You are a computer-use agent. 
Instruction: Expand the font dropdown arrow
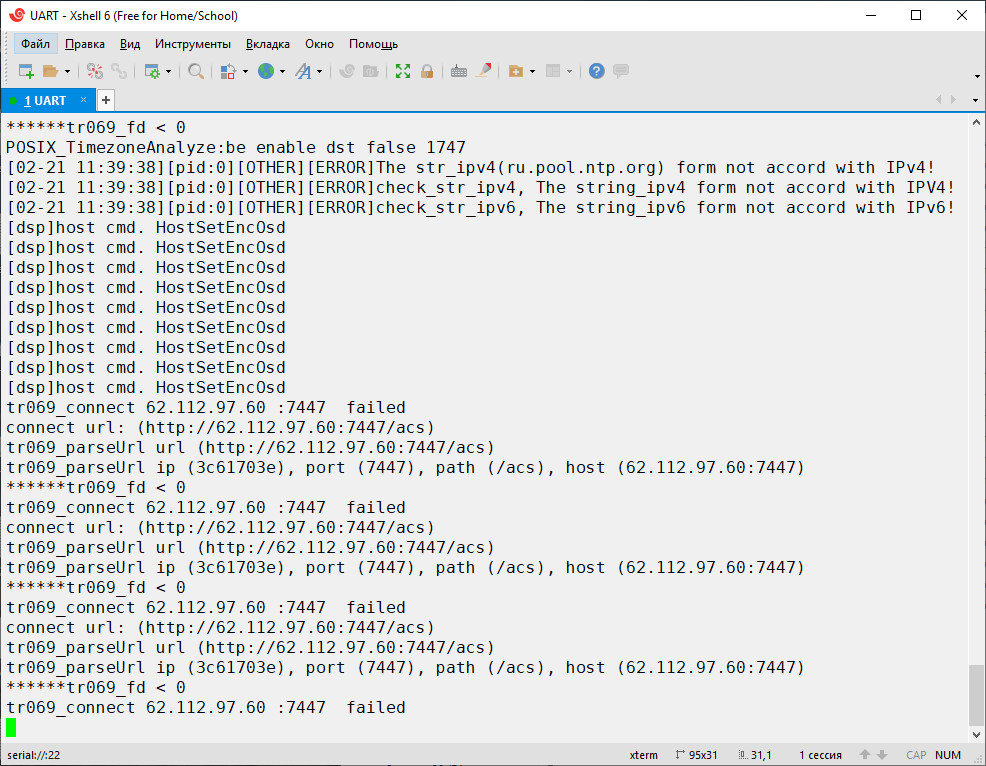(x=319, y=71)
